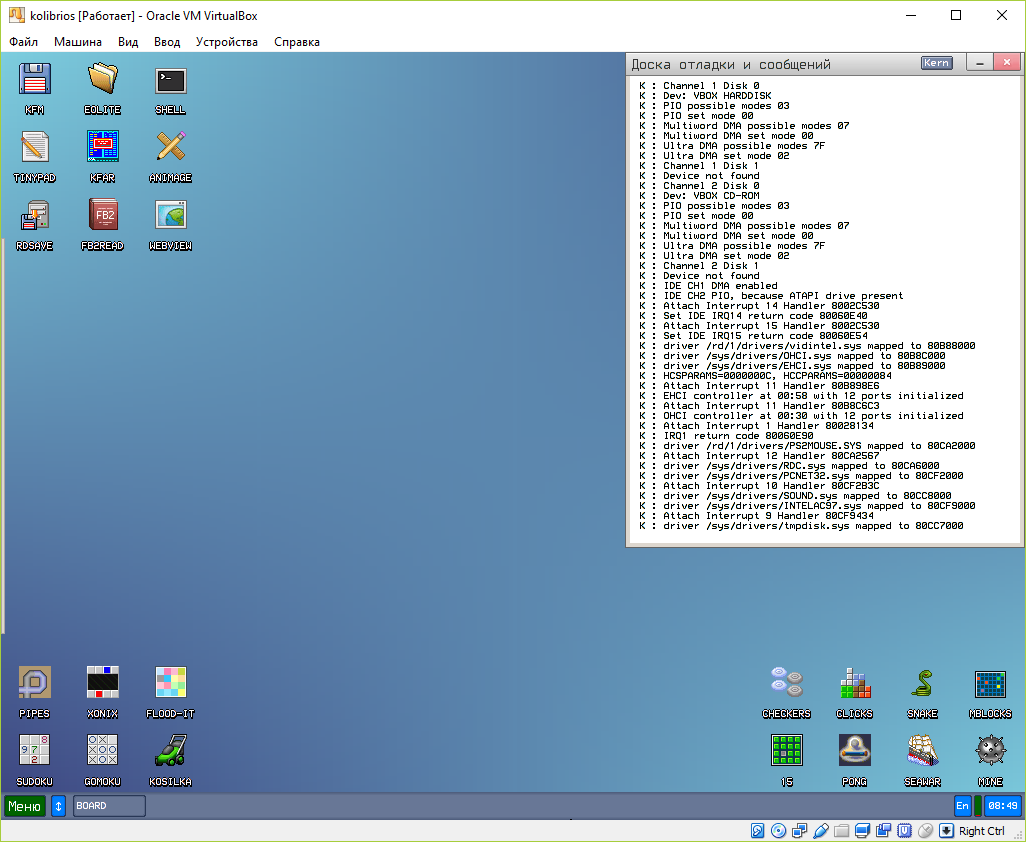
Task: Select BOARD task in the taskbar
Action: click(109, 806)
